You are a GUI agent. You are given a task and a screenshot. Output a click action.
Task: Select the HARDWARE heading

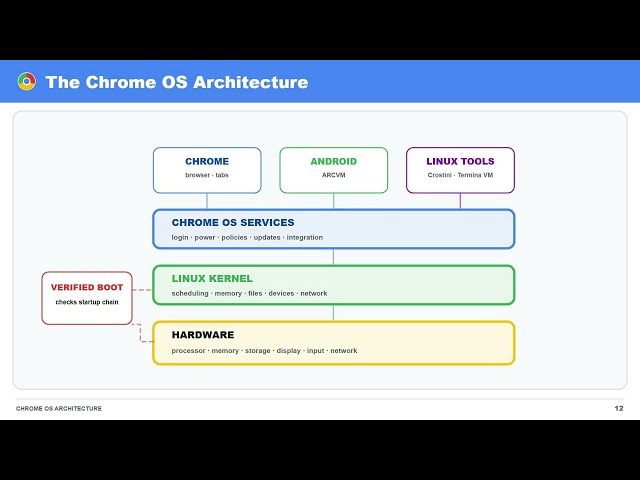(203, 335)
